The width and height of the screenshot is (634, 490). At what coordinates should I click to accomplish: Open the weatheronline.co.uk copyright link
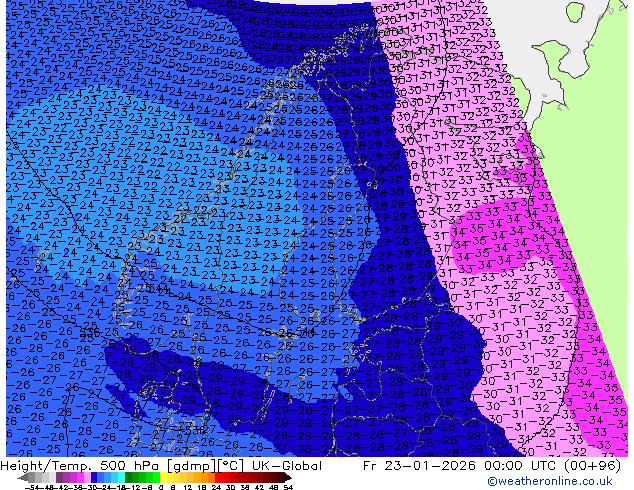point(550,481)
